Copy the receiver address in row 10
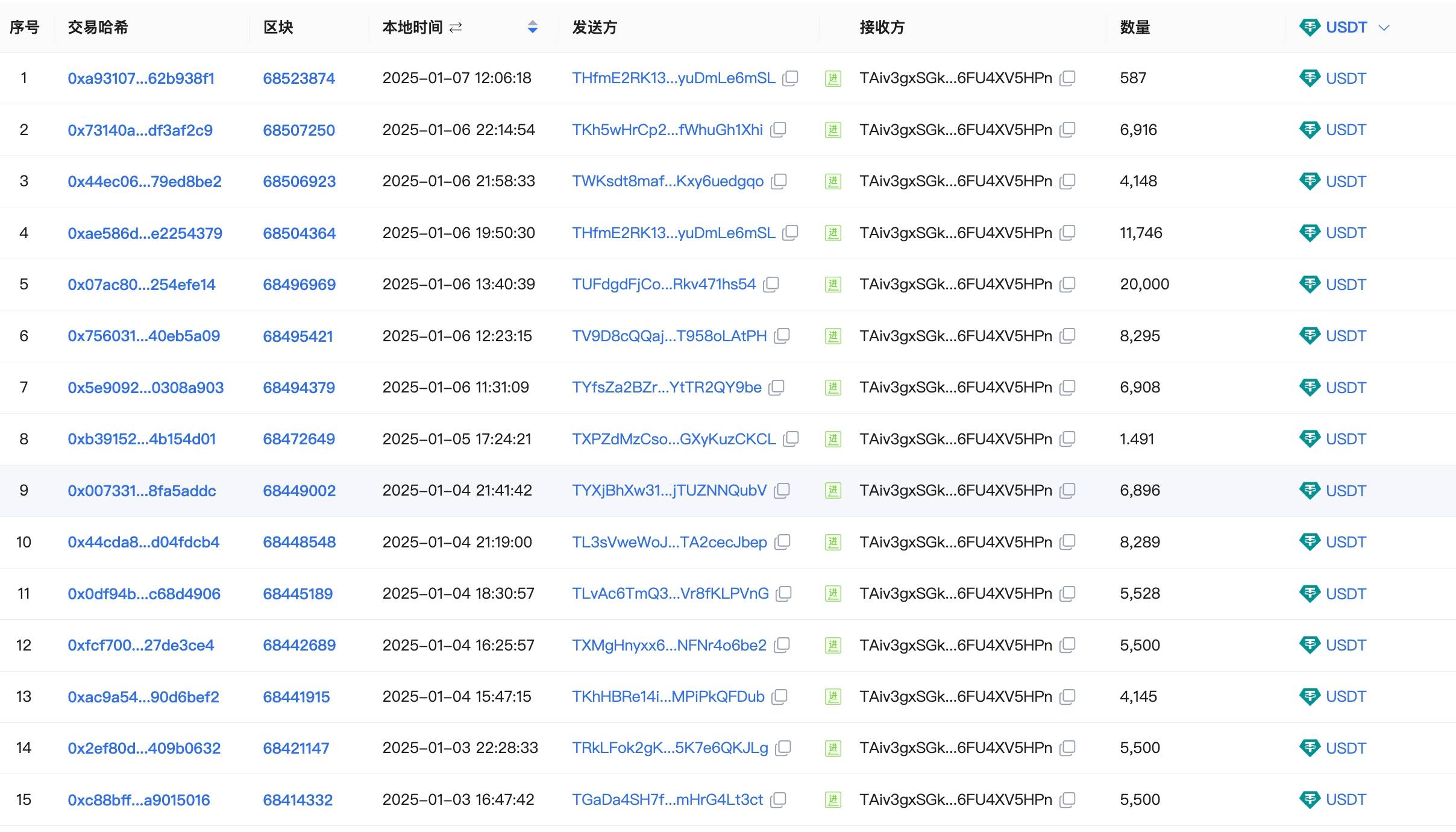The image size is (1456, 832). click(1068, 542)
